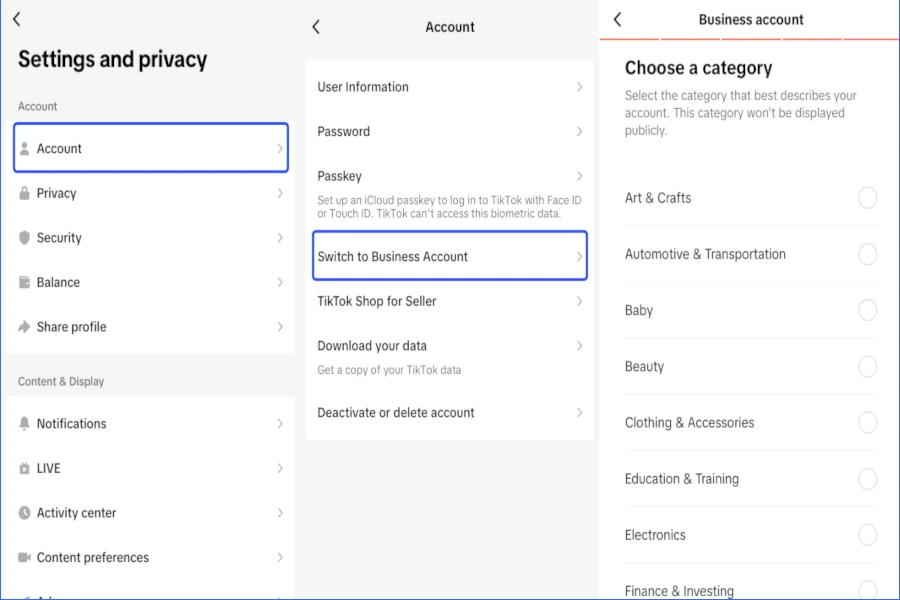Select the Automotive & Transportation radio button
Screen dimensions: 900x600
[867, 254]
